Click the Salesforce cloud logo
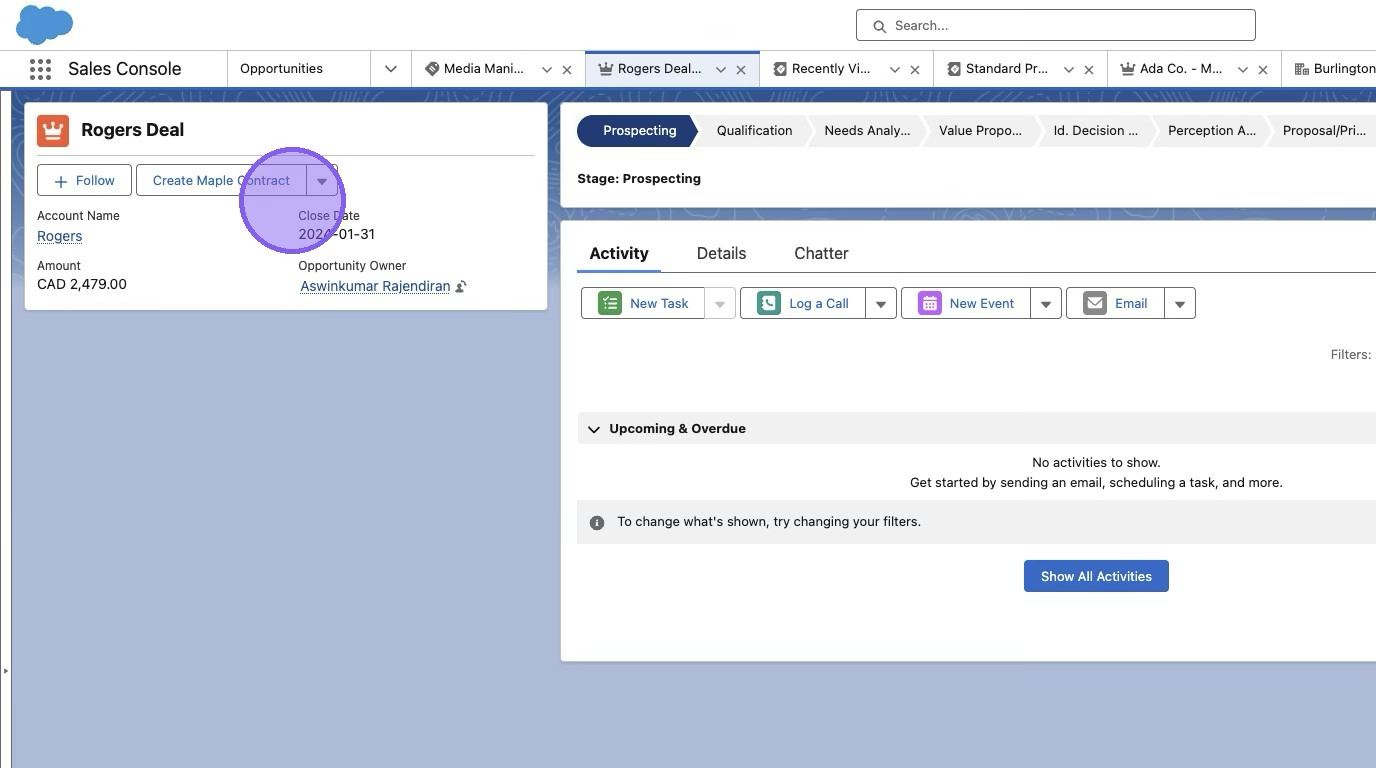The height and width of the screenshot is (768, 1376). [45, 24]
